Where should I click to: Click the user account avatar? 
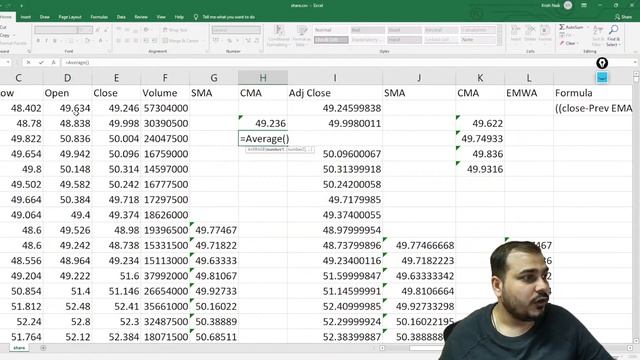(568, 5)
